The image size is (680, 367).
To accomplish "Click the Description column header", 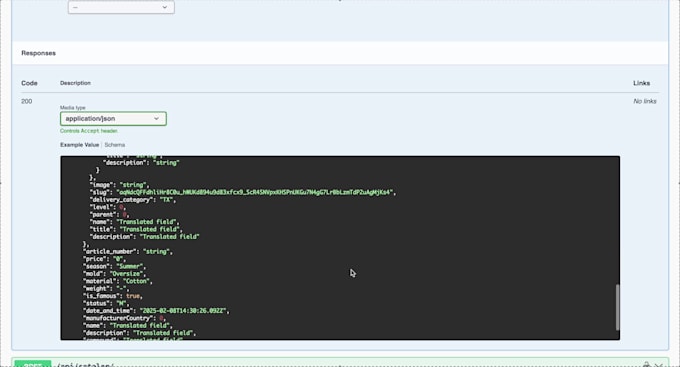I will [x=75, y=83].
